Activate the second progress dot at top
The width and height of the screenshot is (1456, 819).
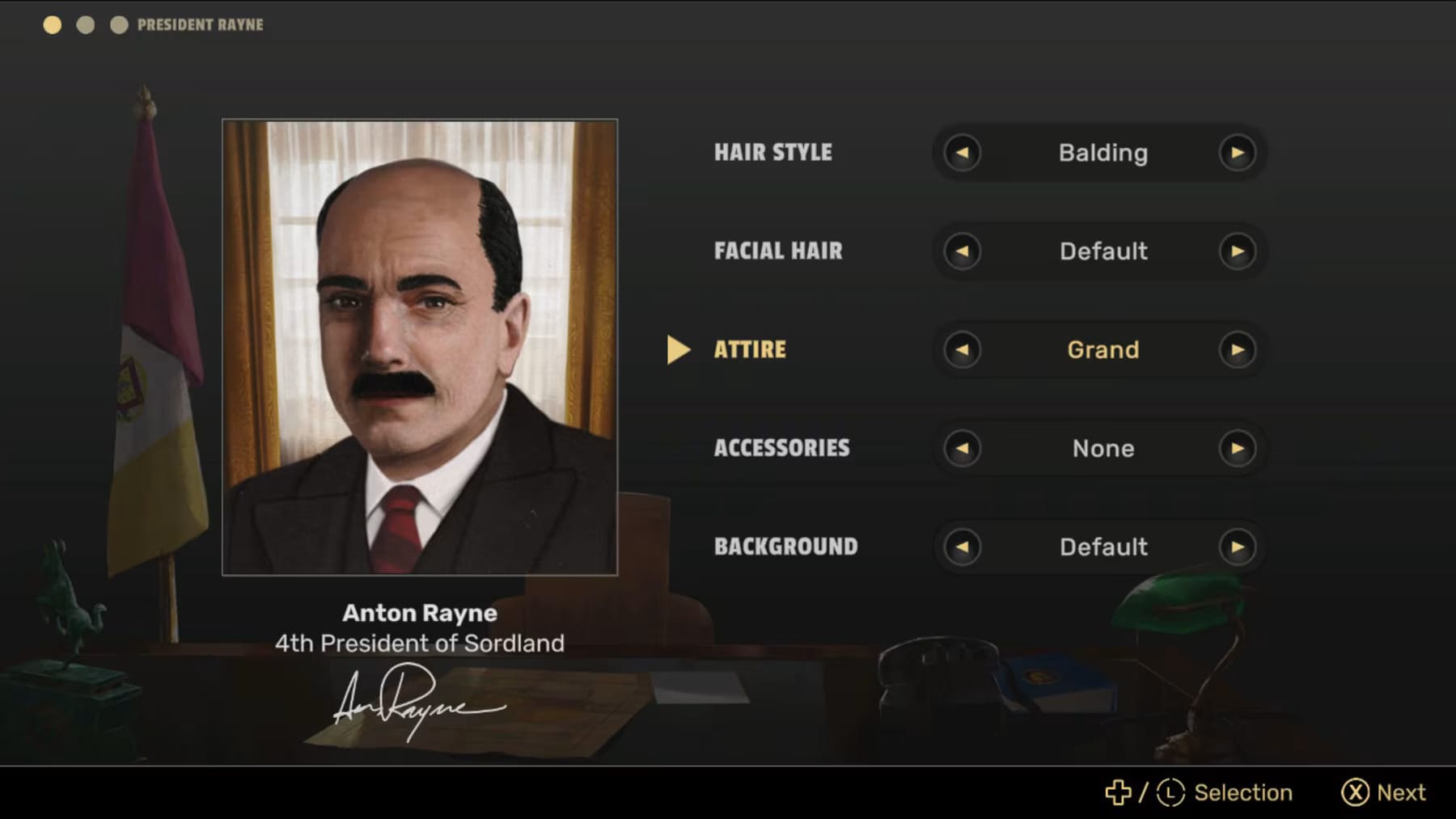[x=85, y=25]
